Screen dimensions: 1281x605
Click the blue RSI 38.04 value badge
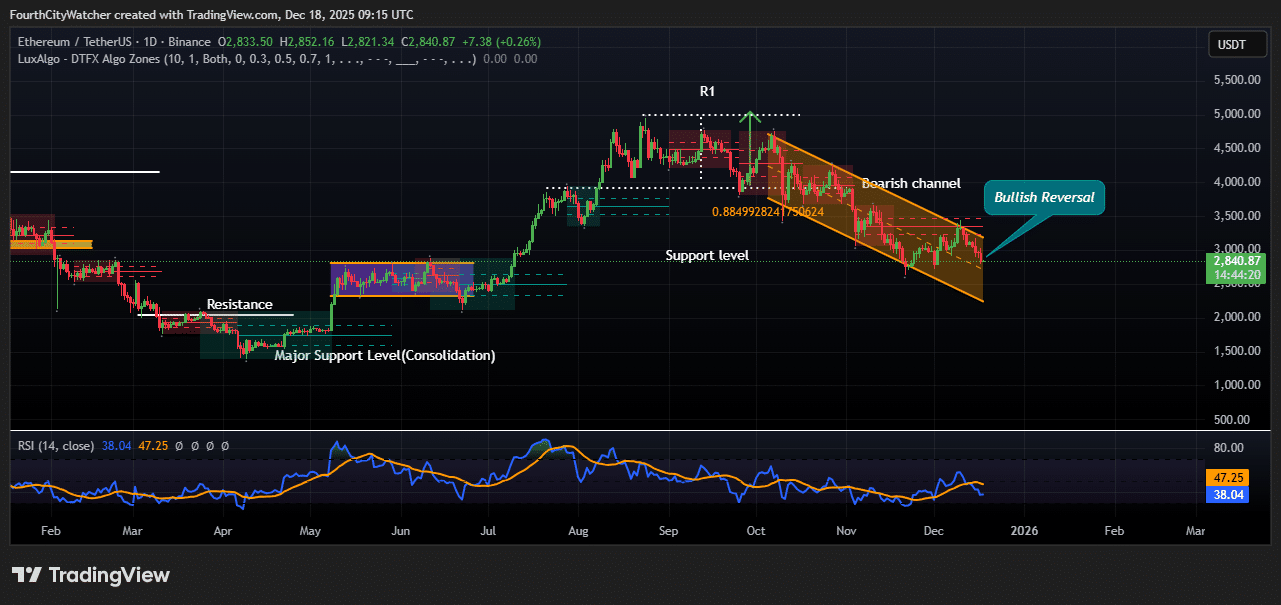1227,494
